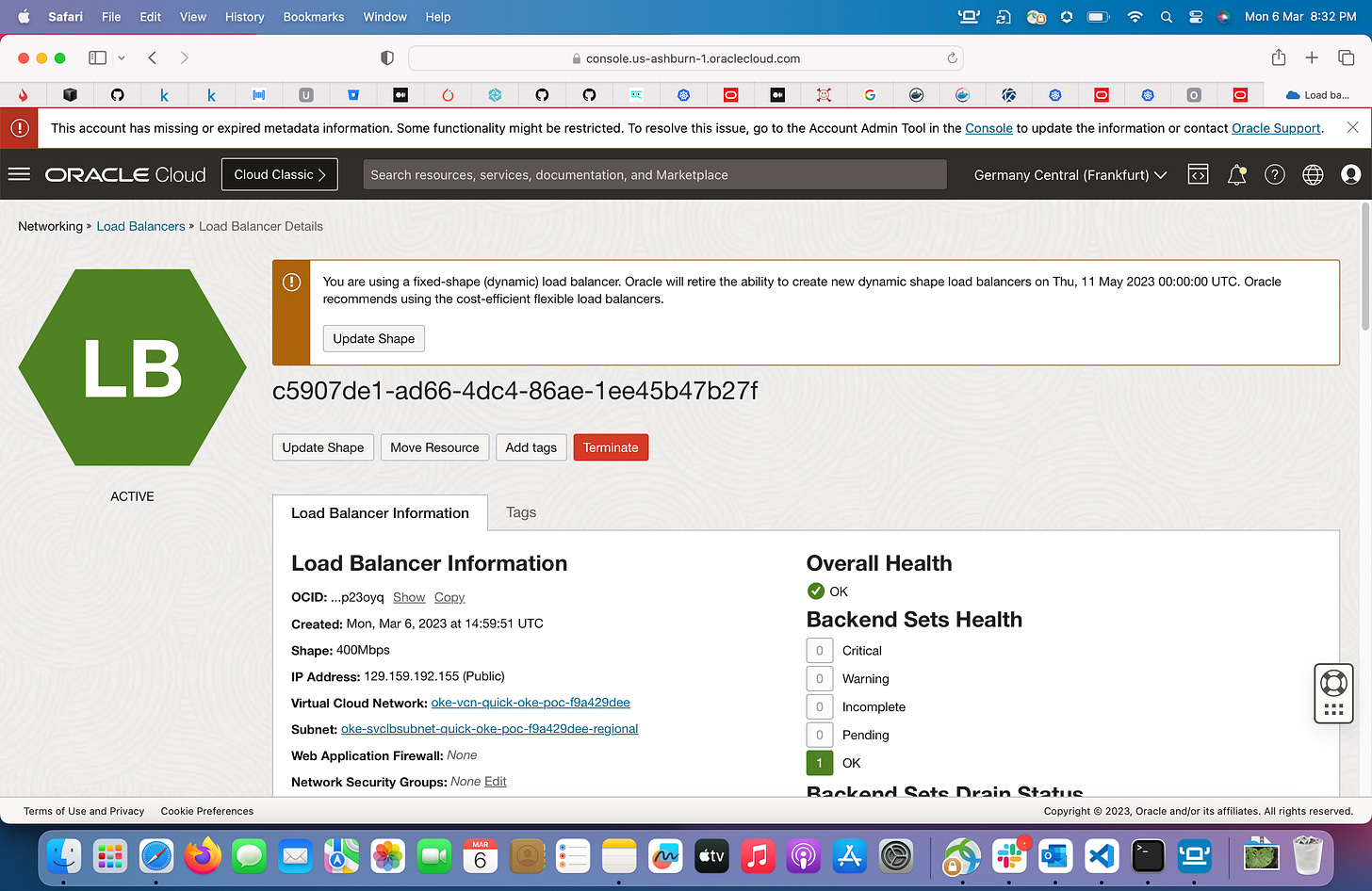Image resolution: width=1372 pixels, height=891 pixels.
Task: Reload the page in the address bar
Action: [952, 57]
